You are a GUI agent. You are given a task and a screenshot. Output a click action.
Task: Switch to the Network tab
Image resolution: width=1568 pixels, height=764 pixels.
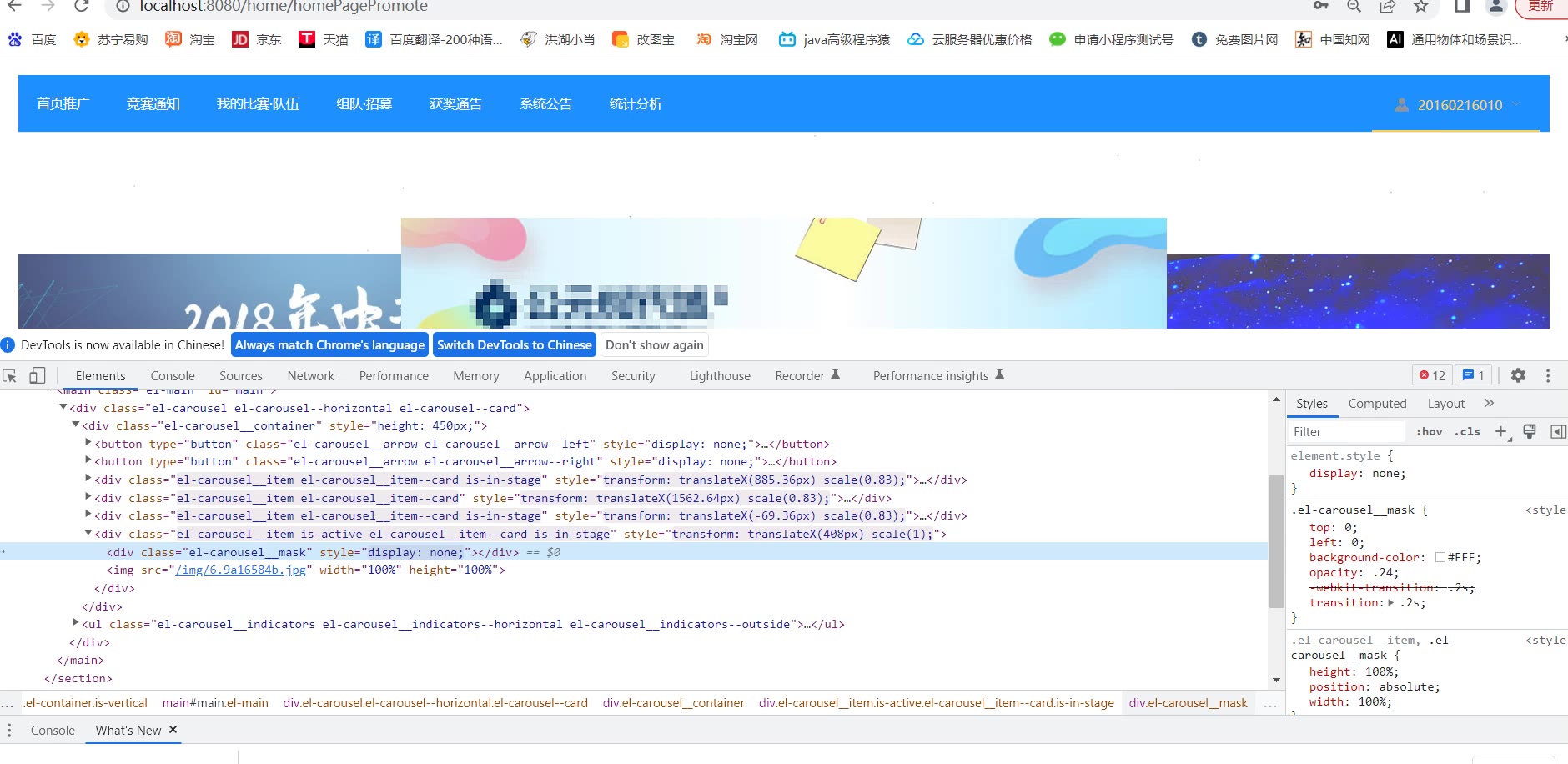[x=310, y=376]
